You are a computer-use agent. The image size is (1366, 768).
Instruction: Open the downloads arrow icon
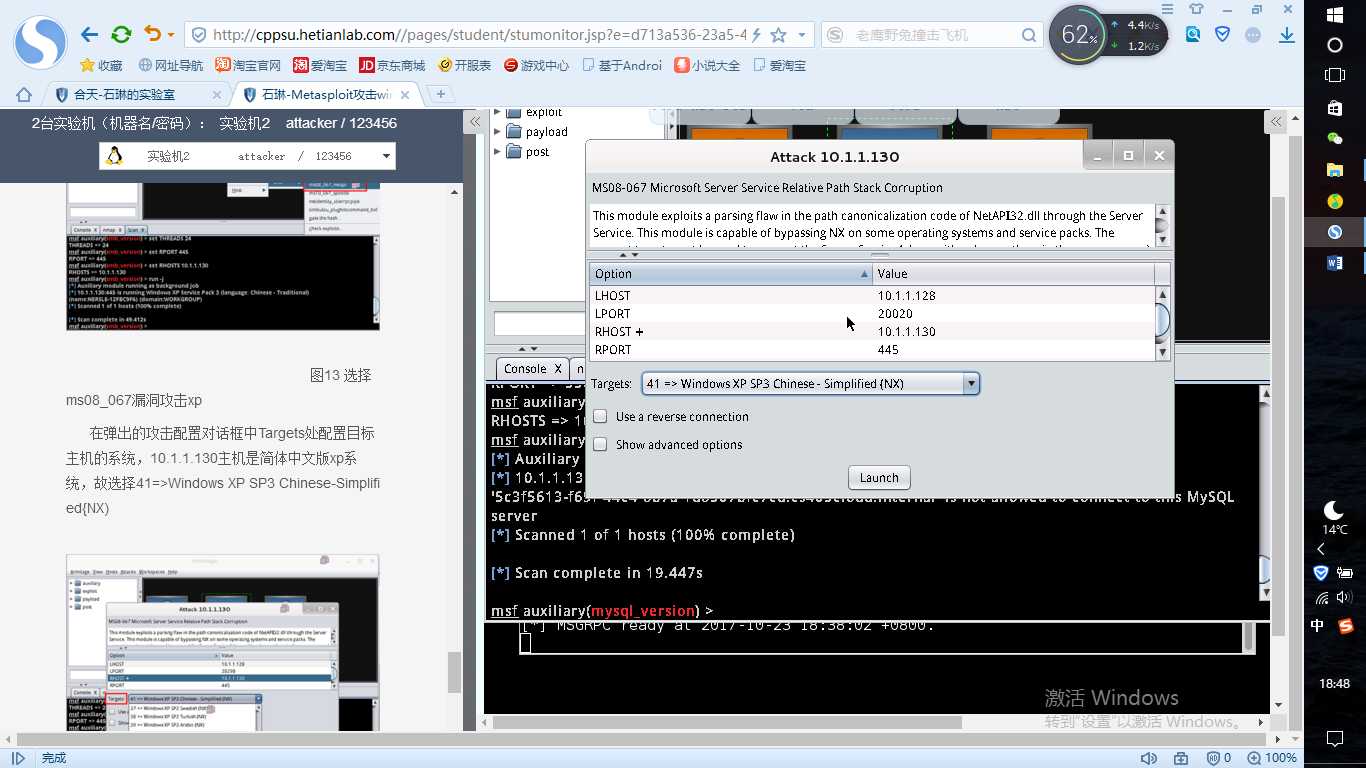coord(1287,35)
